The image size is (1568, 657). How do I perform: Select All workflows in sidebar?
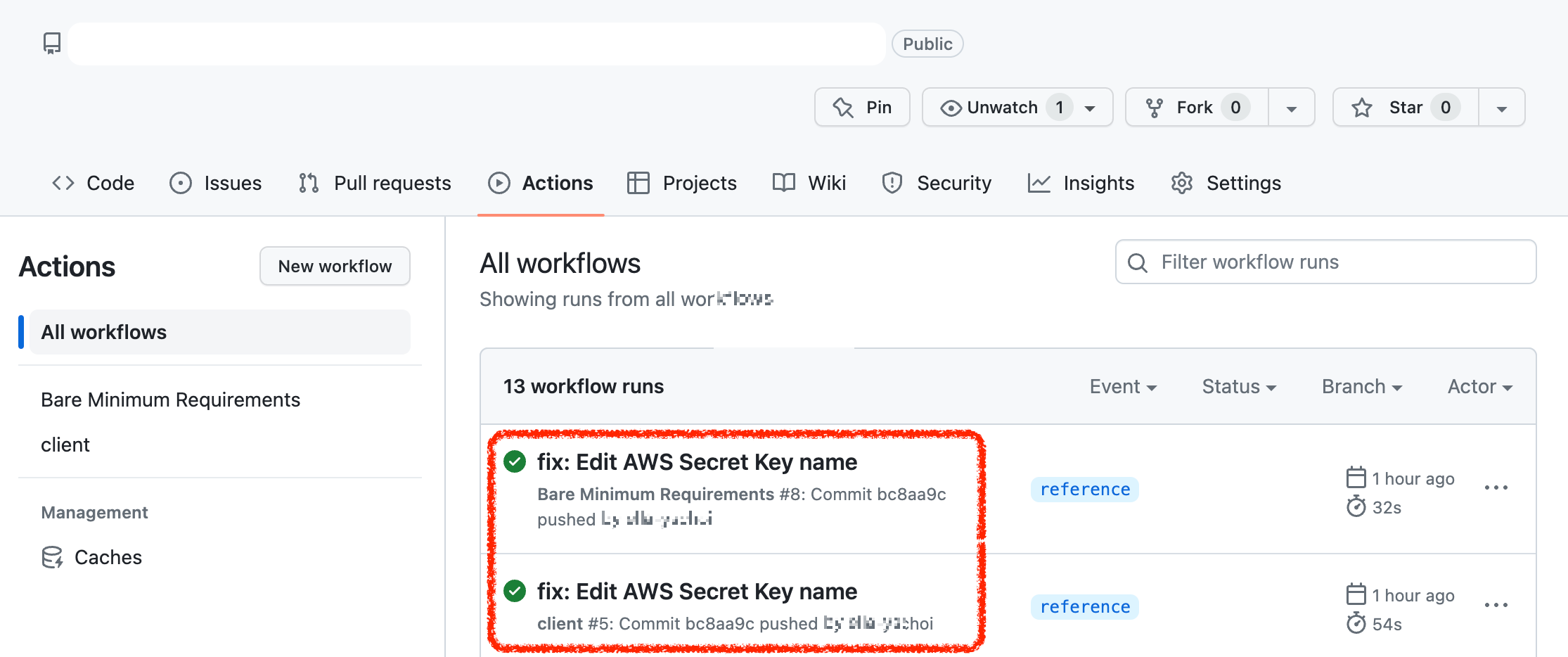click(x=220, y=332)
